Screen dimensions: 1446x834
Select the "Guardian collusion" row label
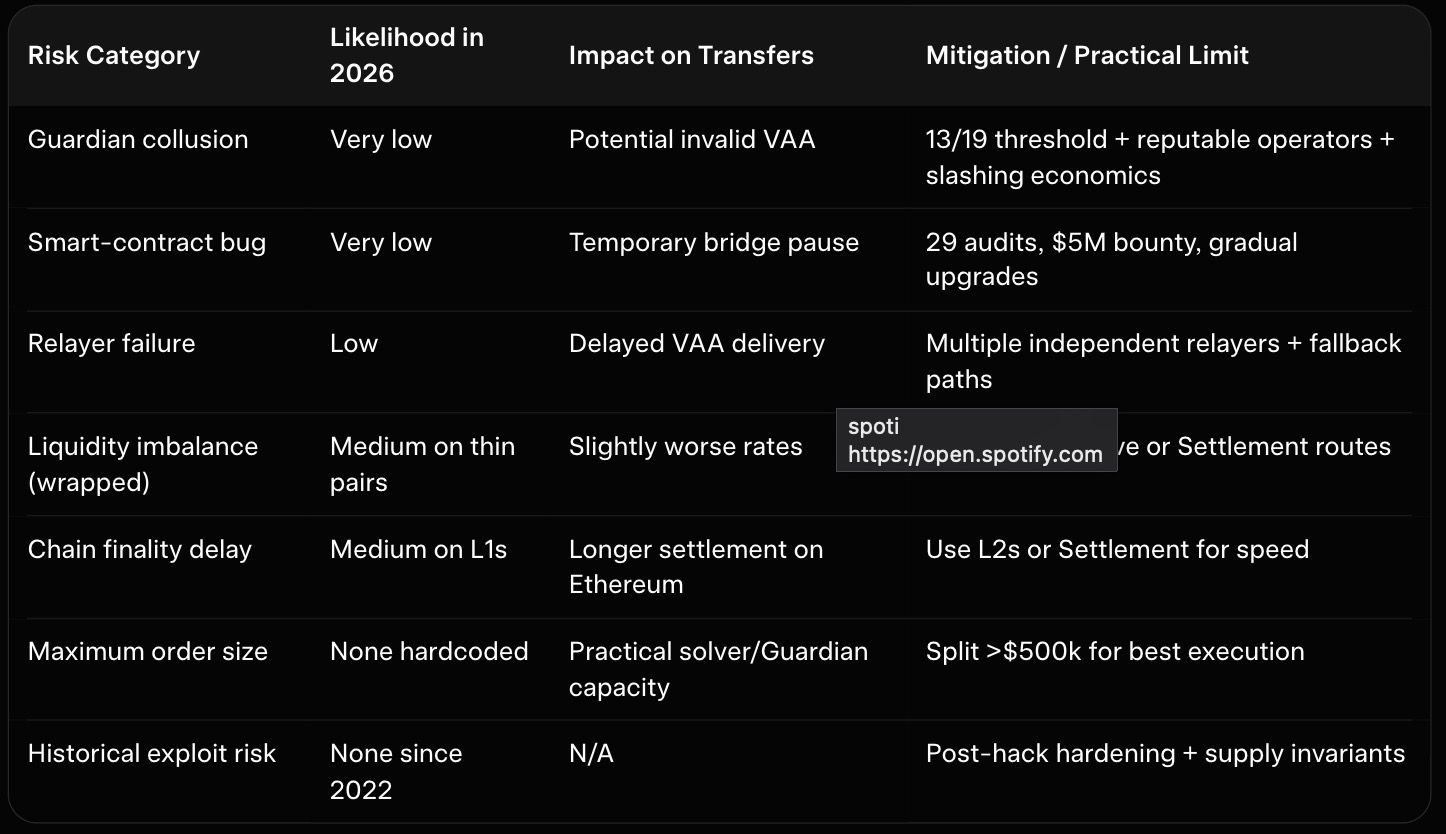click(138, 139)
